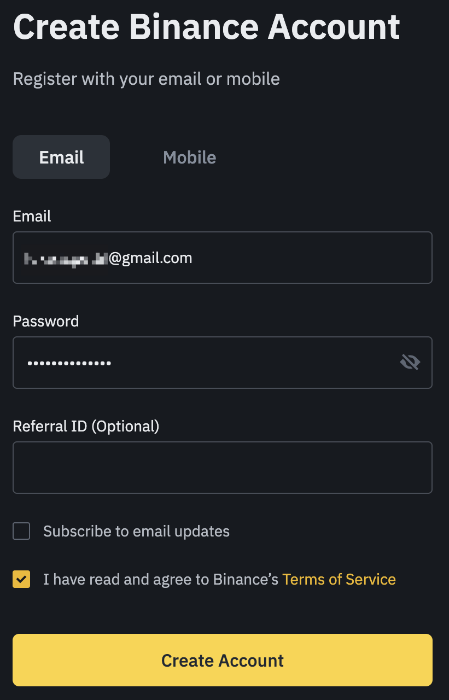This screenshot has height=700, width=449.
Task: Click the masked password dots
Action: click(x=69, y=363)
